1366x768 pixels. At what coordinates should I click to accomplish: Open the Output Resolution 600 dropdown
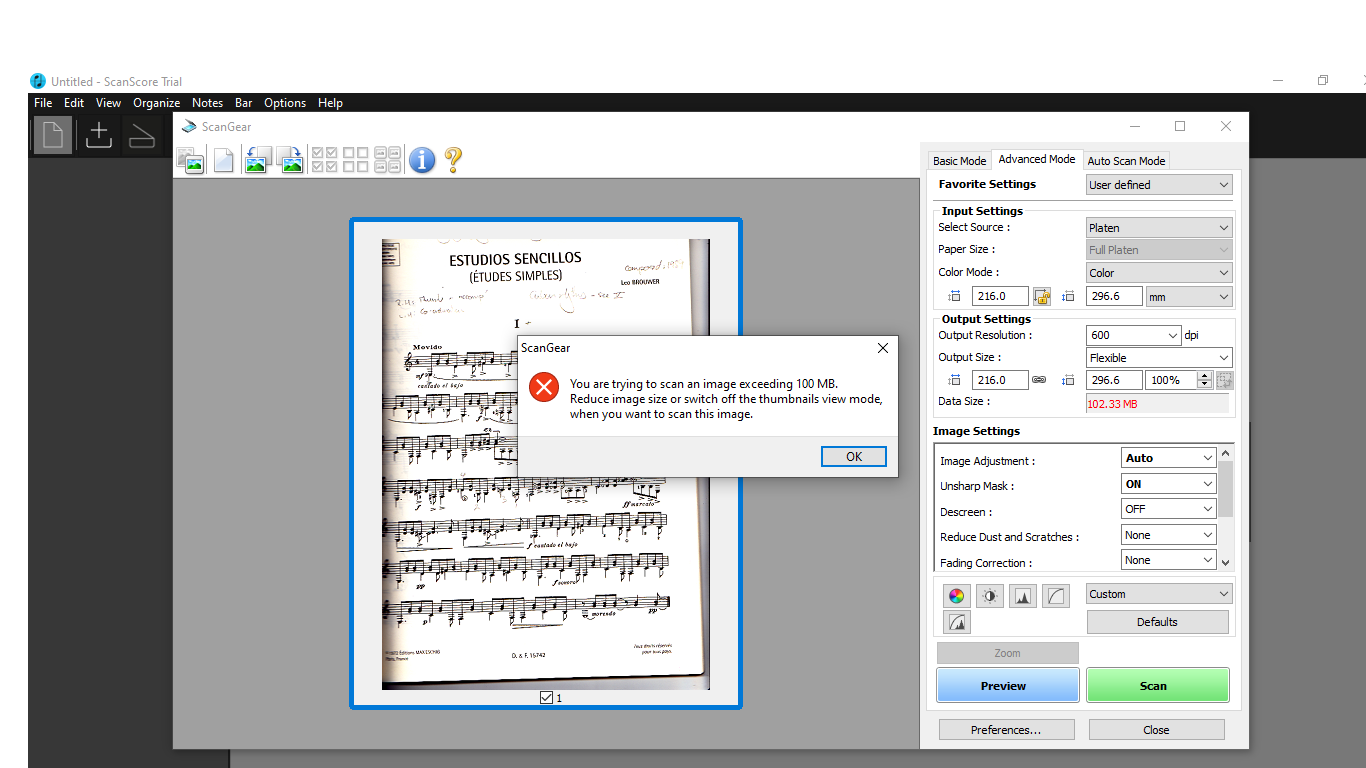(x=1133, y=336)
